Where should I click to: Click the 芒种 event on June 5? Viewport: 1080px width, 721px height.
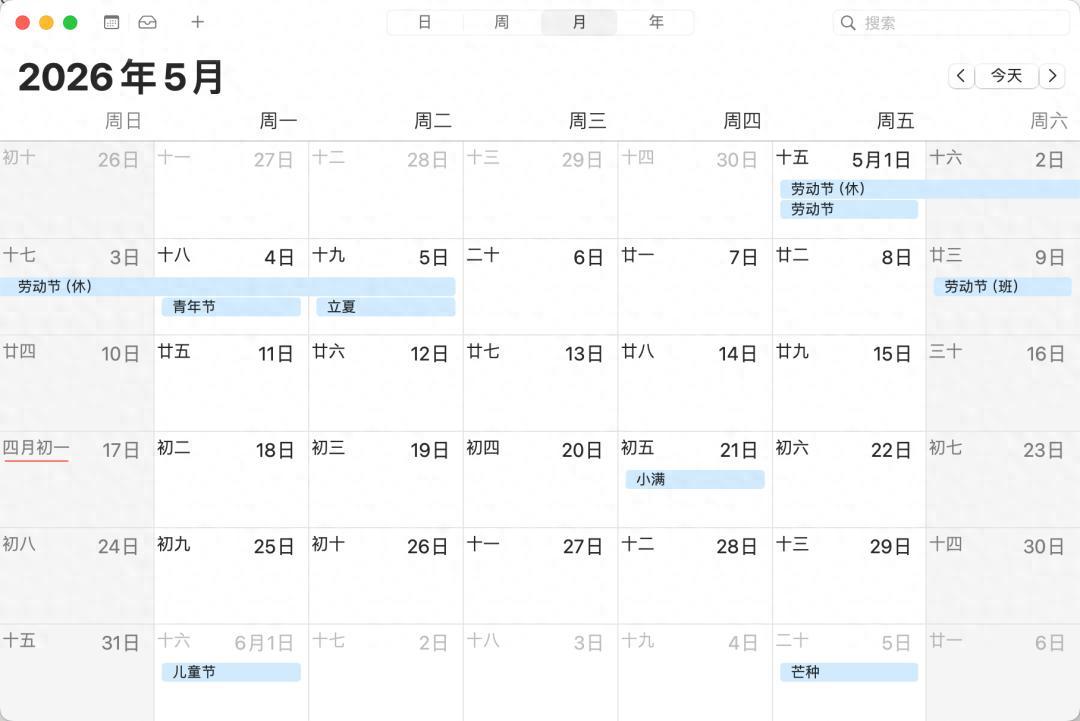(x=848, y=672)
